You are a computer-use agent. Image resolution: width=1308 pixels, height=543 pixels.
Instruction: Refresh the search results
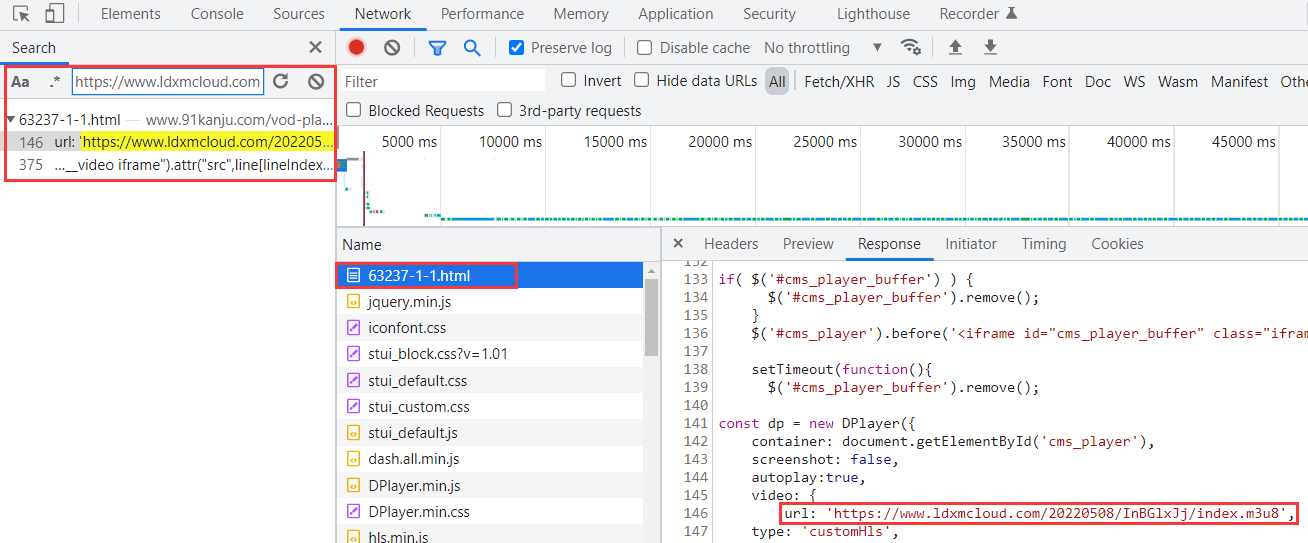point(281,81)
